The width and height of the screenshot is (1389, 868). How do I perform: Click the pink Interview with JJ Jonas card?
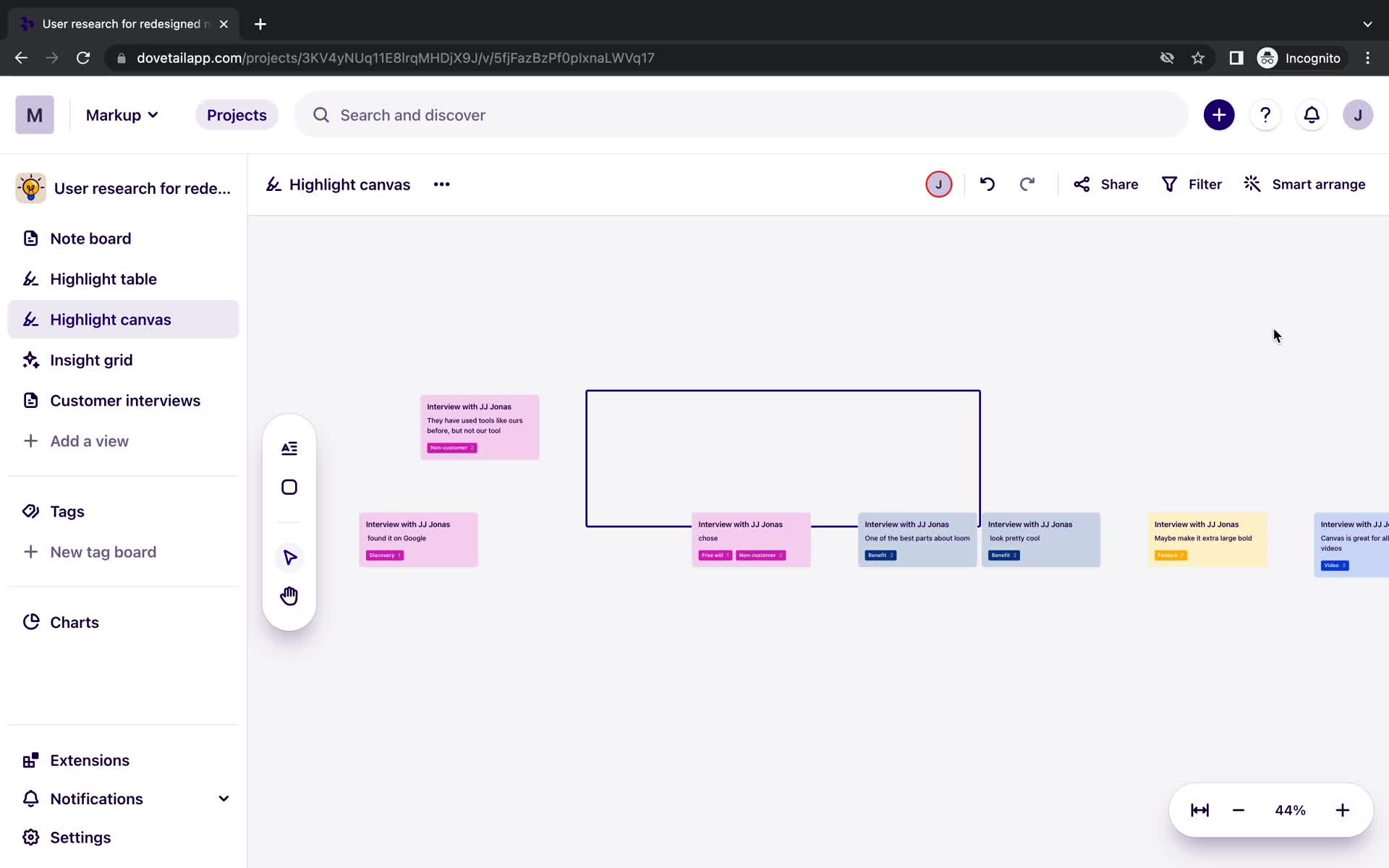479,426
